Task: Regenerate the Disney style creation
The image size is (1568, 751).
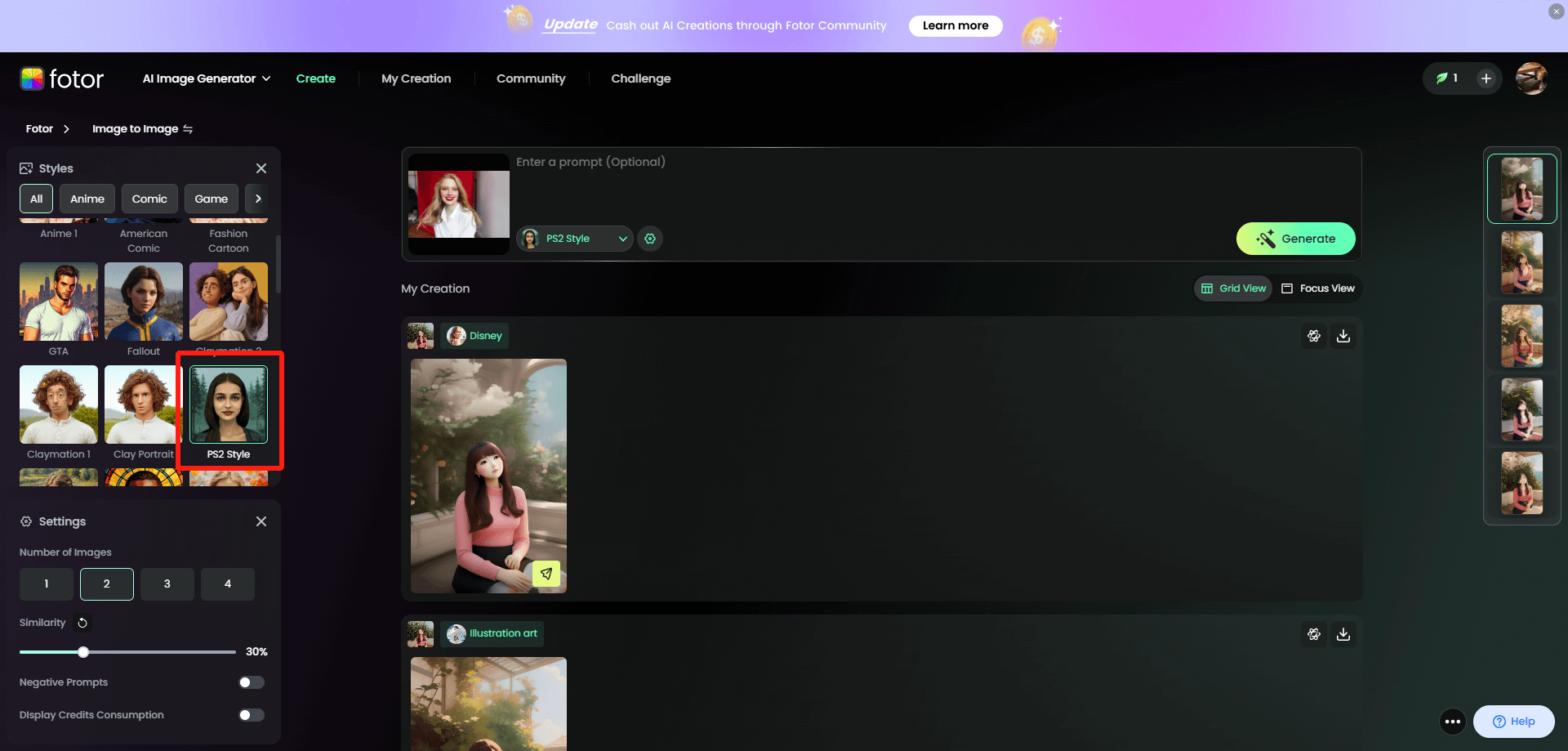Action: tap(1313, 336)
